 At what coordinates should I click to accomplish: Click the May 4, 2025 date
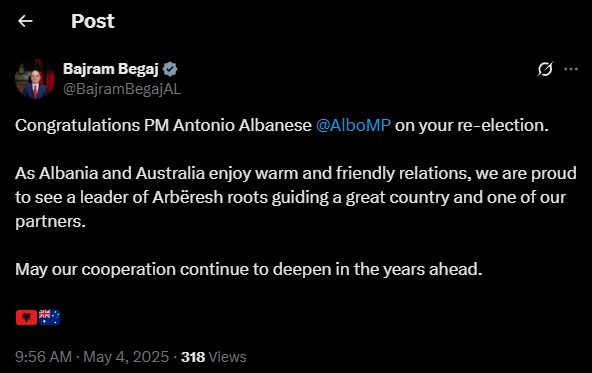126,357
